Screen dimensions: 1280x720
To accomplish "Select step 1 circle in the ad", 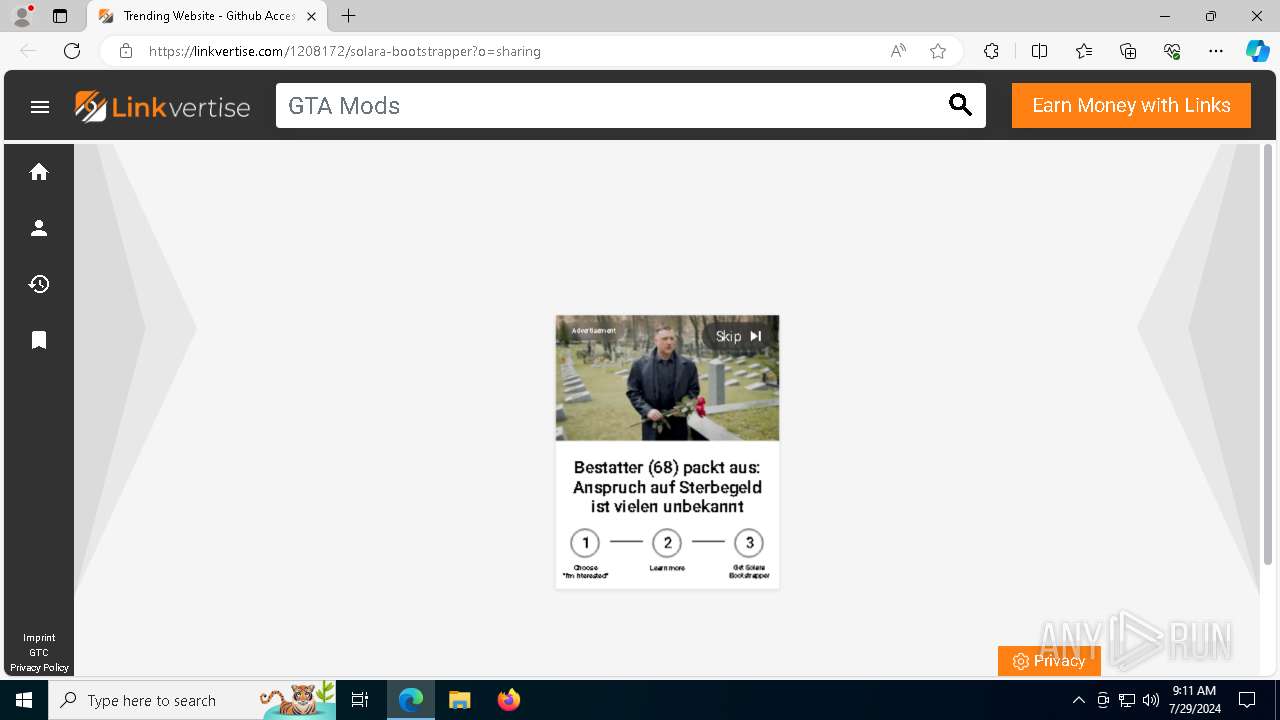I will pos(585,543).
